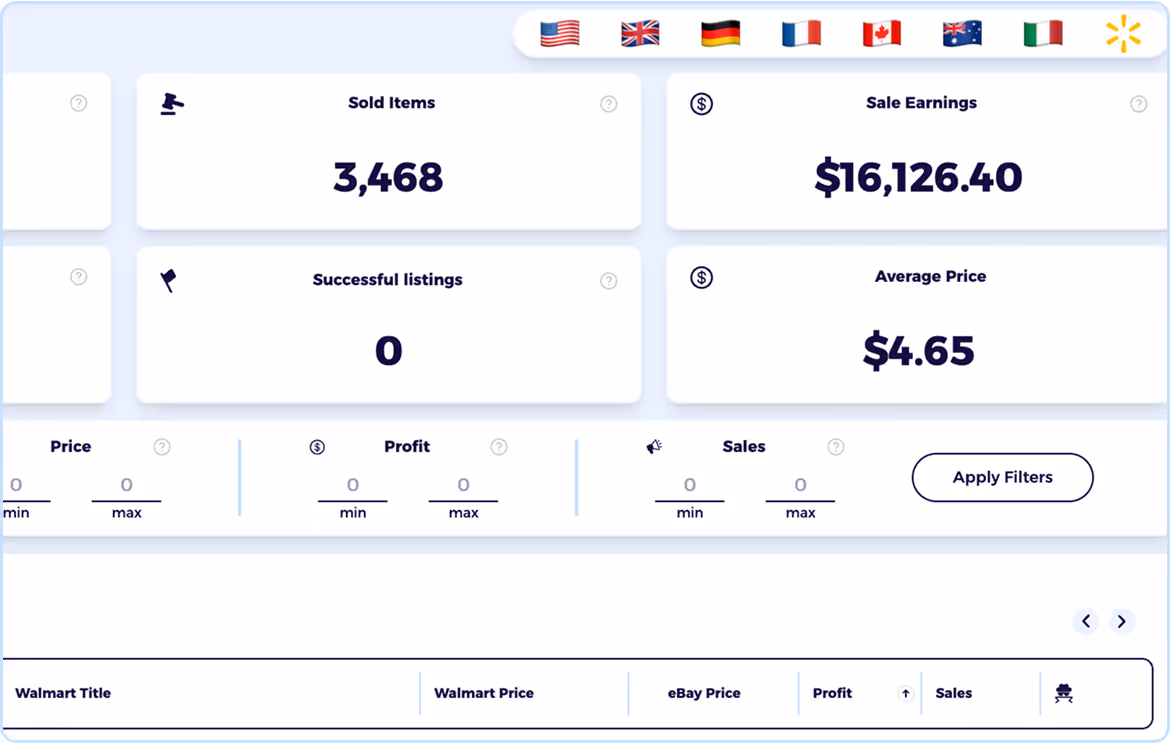The image size is (1170, 743).
Task: Click the Sales column header
Action: pos(954,693)
